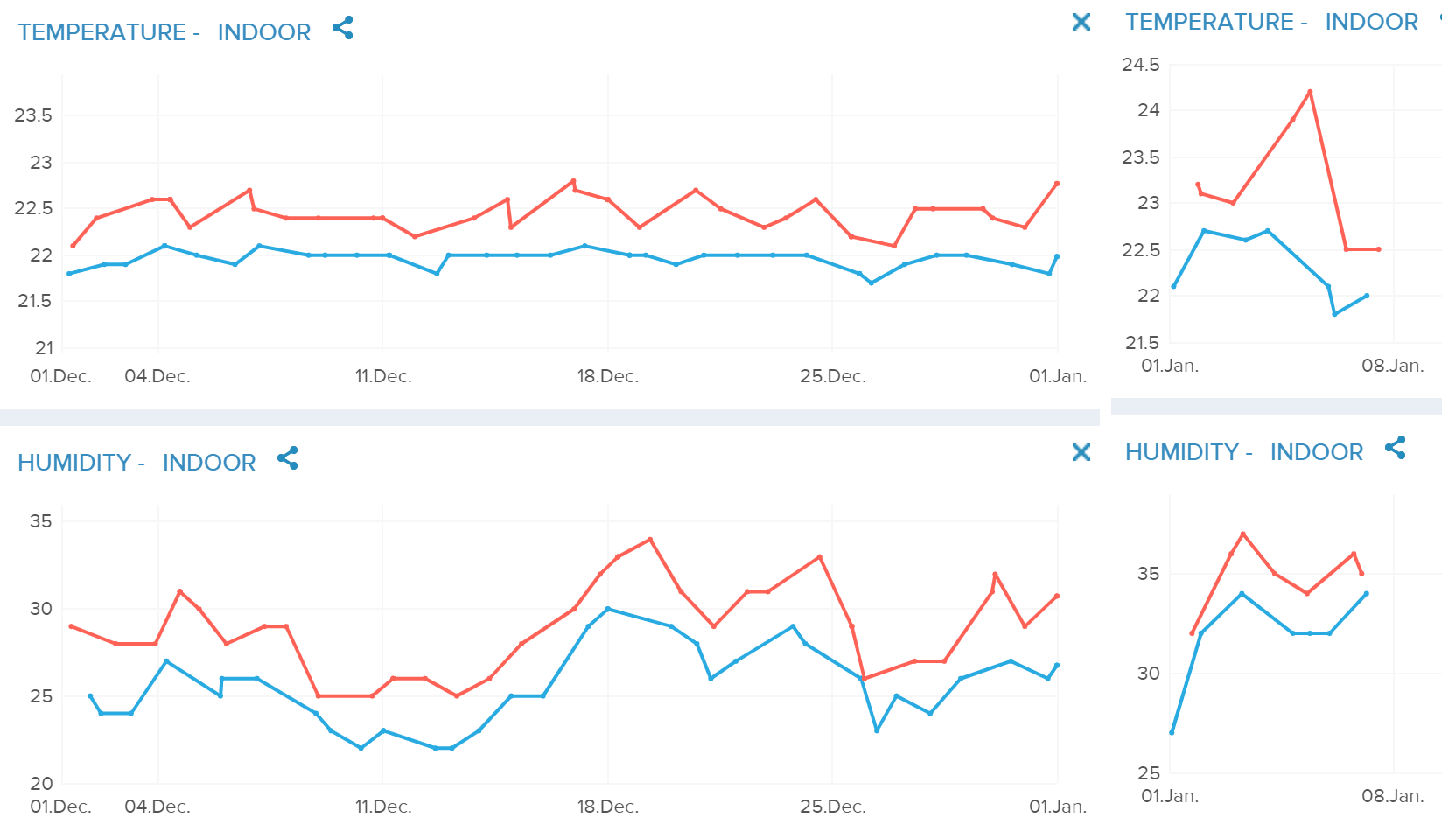This screenshot has height=831, width=1456.
Task: Select blue humidity low point of 23 after 25.Dec.
Action: (877, 730)
